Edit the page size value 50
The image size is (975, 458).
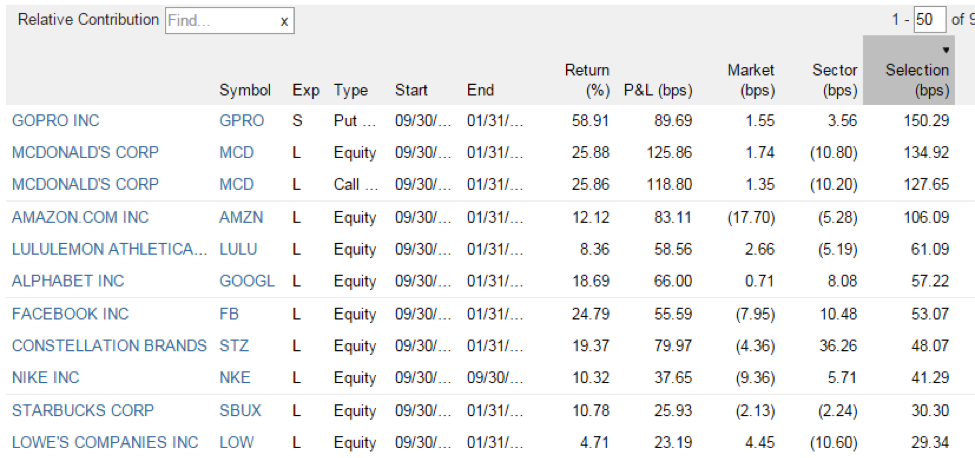click(930, 20)
